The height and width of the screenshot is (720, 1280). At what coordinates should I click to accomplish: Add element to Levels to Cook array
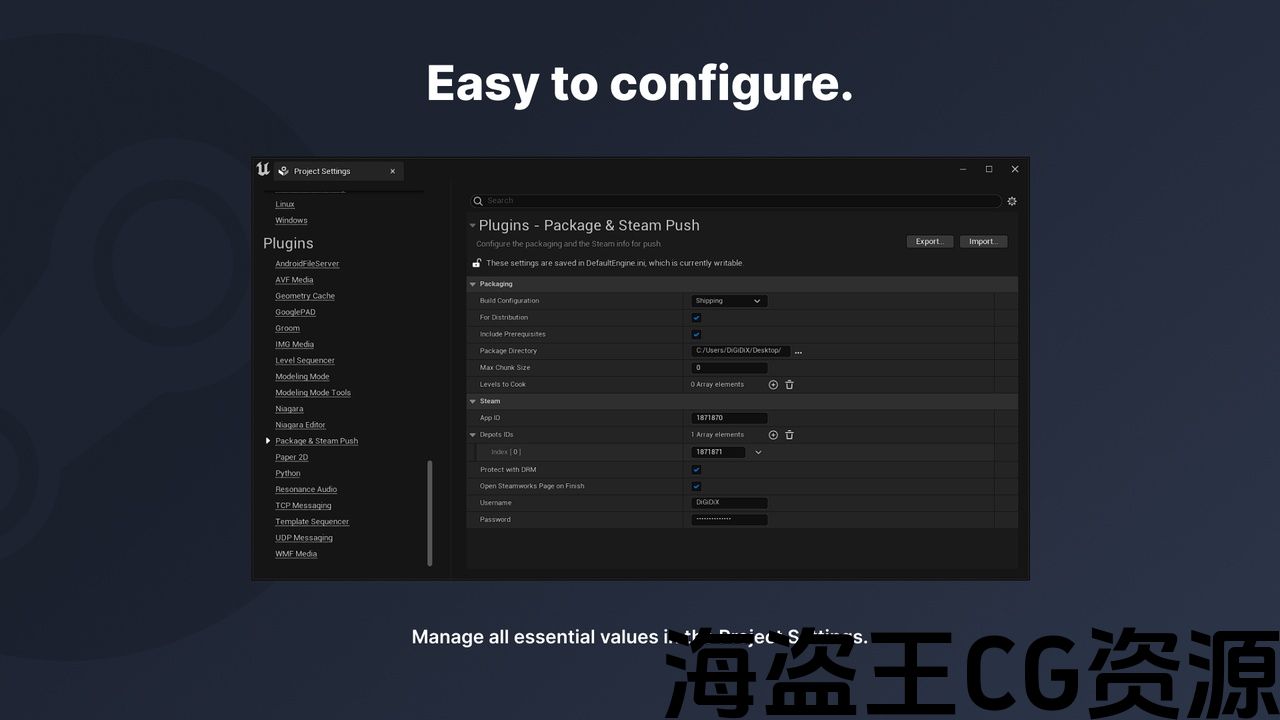773,385
